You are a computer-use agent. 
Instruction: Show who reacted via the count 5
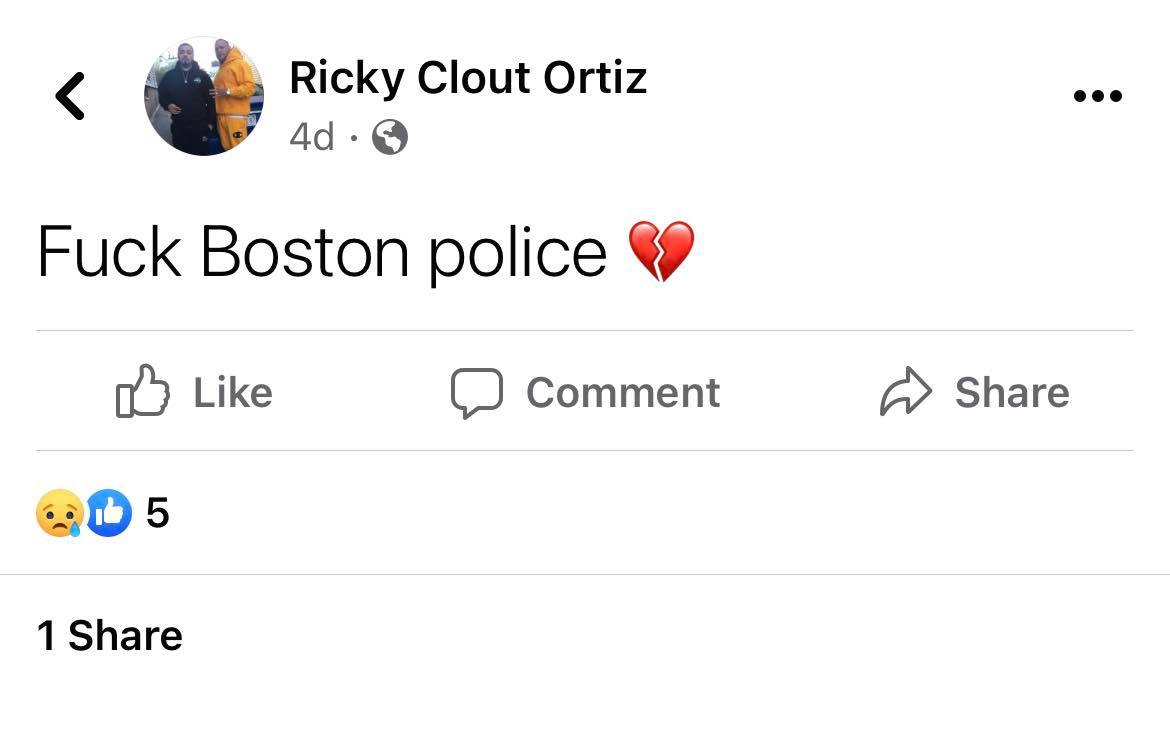click(x=158, y=514)
